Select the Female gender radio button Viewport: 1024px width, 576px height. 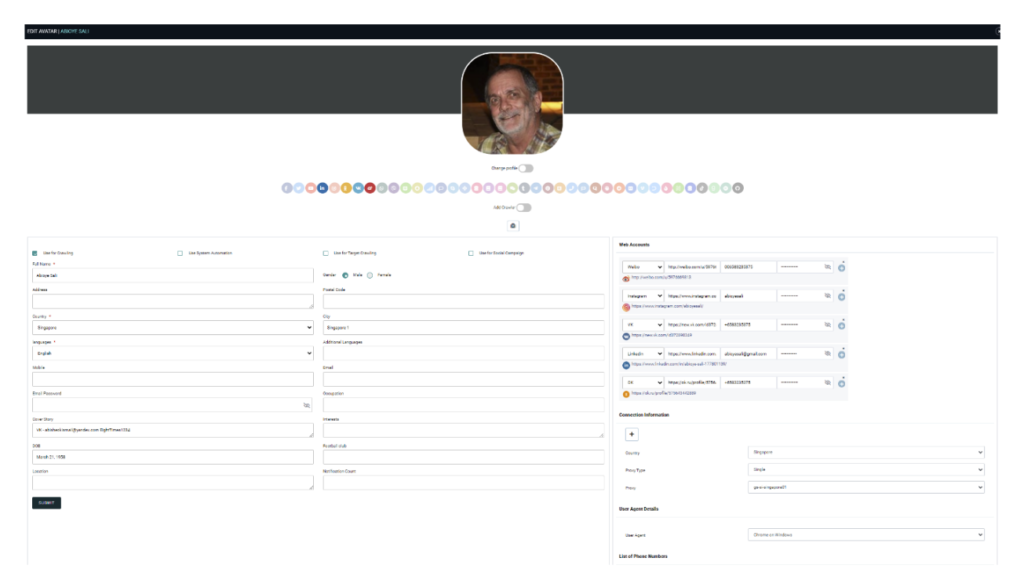pos(369,274)
